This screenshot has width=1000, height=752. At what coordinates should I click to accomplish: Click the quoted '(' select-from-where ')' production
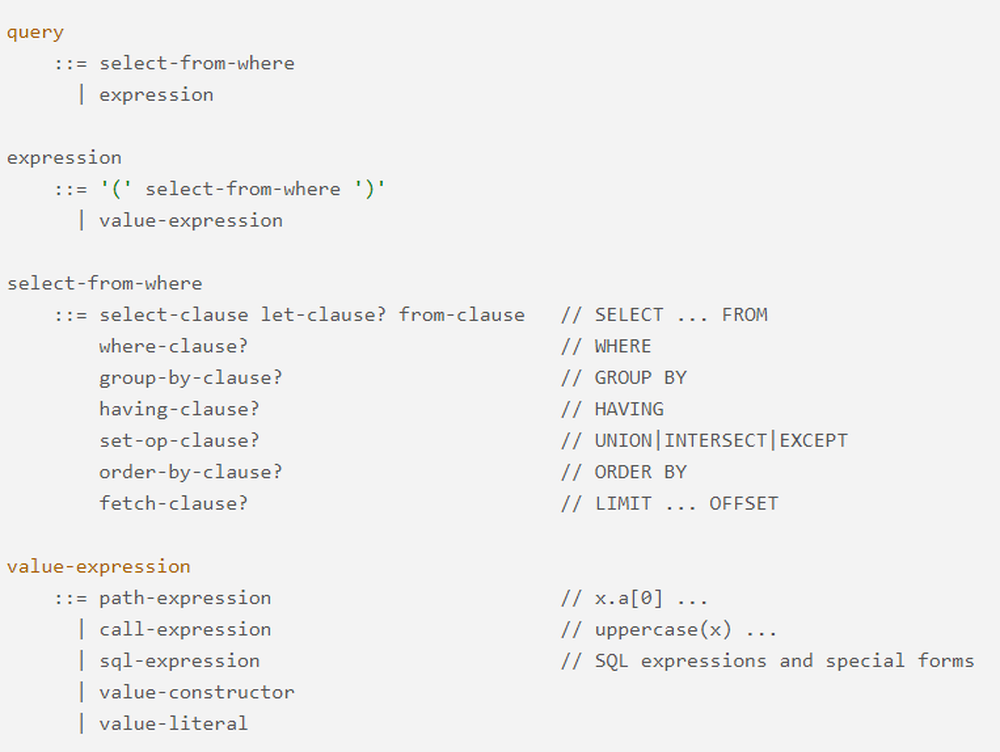point(242,189)
